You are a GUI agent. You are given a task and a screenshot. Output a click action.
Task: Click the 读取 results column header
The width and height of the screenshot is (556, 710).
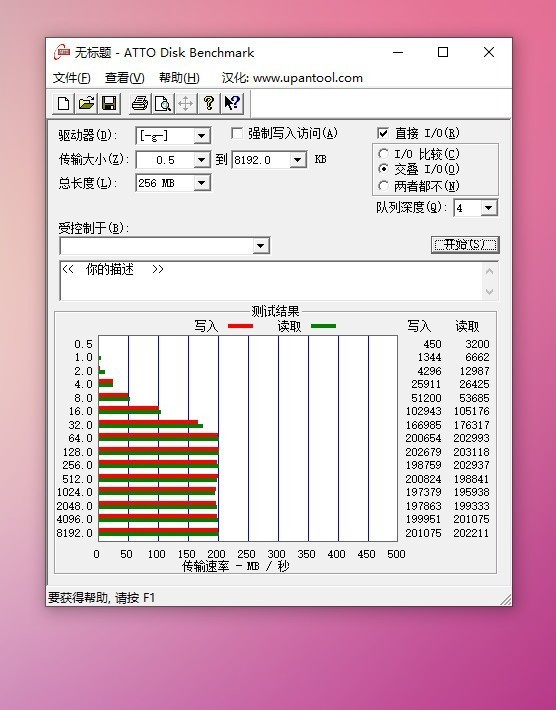pyautogui.click(x=467, y=326)
